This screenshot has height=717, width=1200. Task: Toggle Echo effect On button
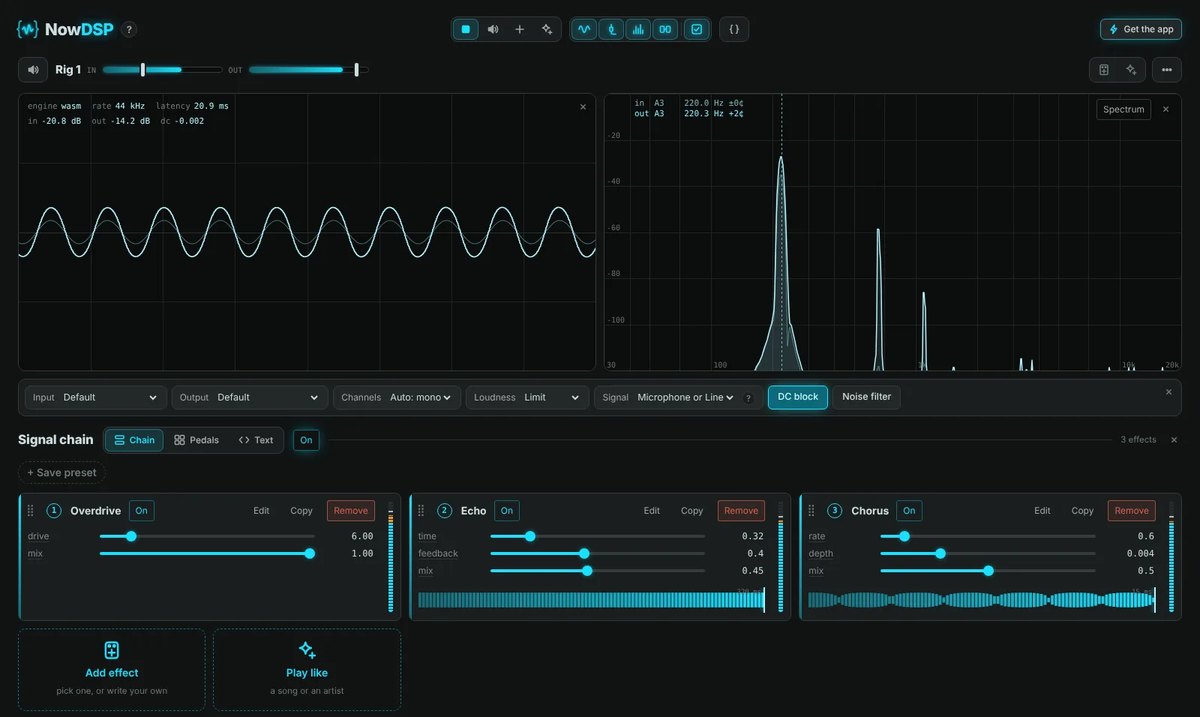pyautogui.click(x=507, y=511)
